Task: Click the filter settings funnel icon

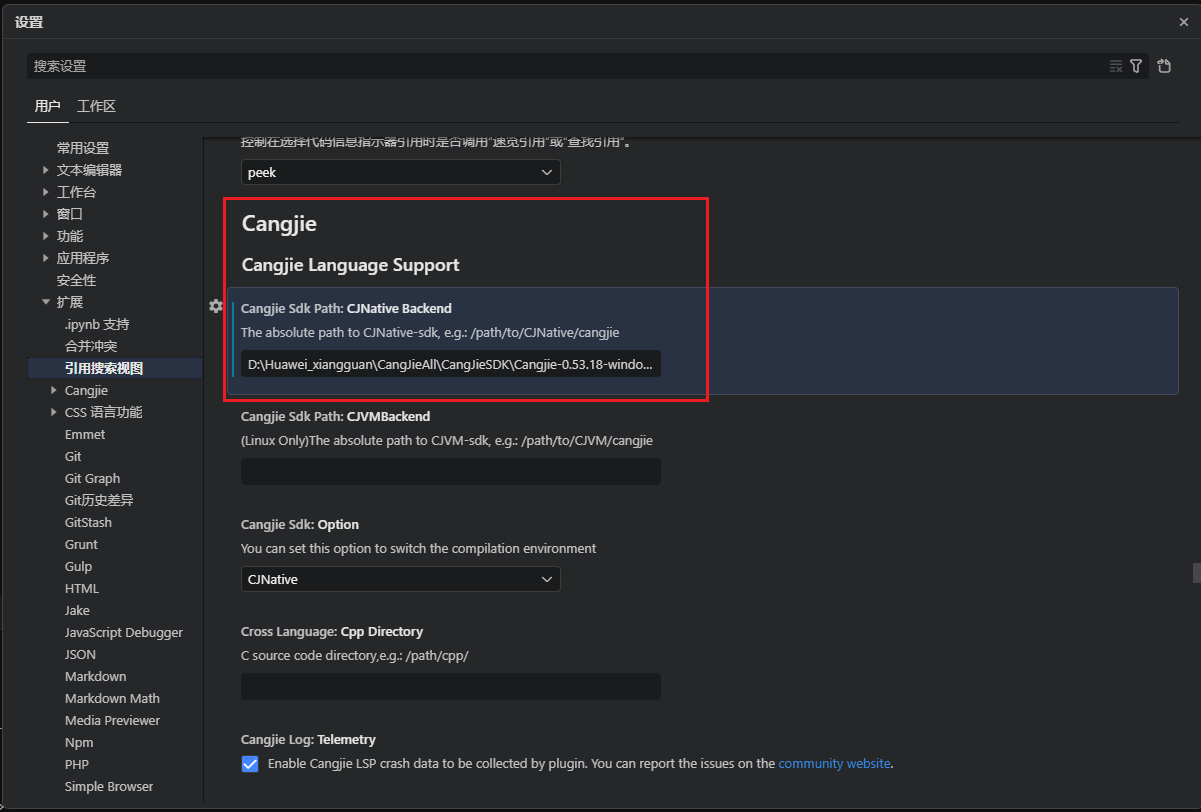Action: coord(1136,66)
